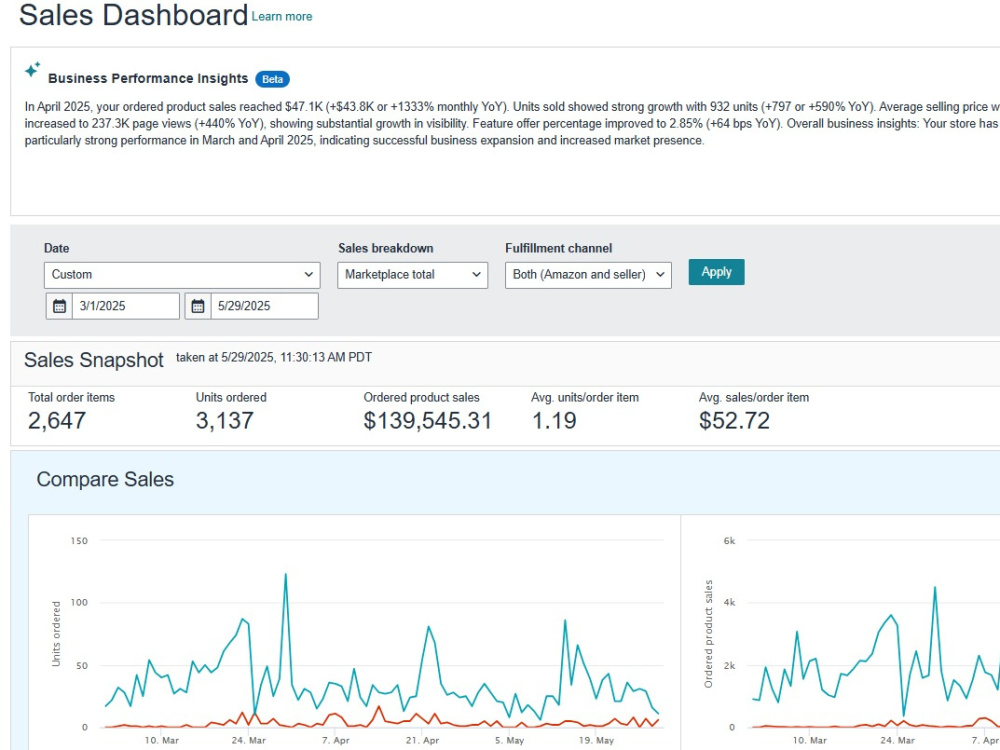Click the Business Performance Insights sparkle icon
The width and height of the screenshot is (1000, 750).
click(33, 70)
